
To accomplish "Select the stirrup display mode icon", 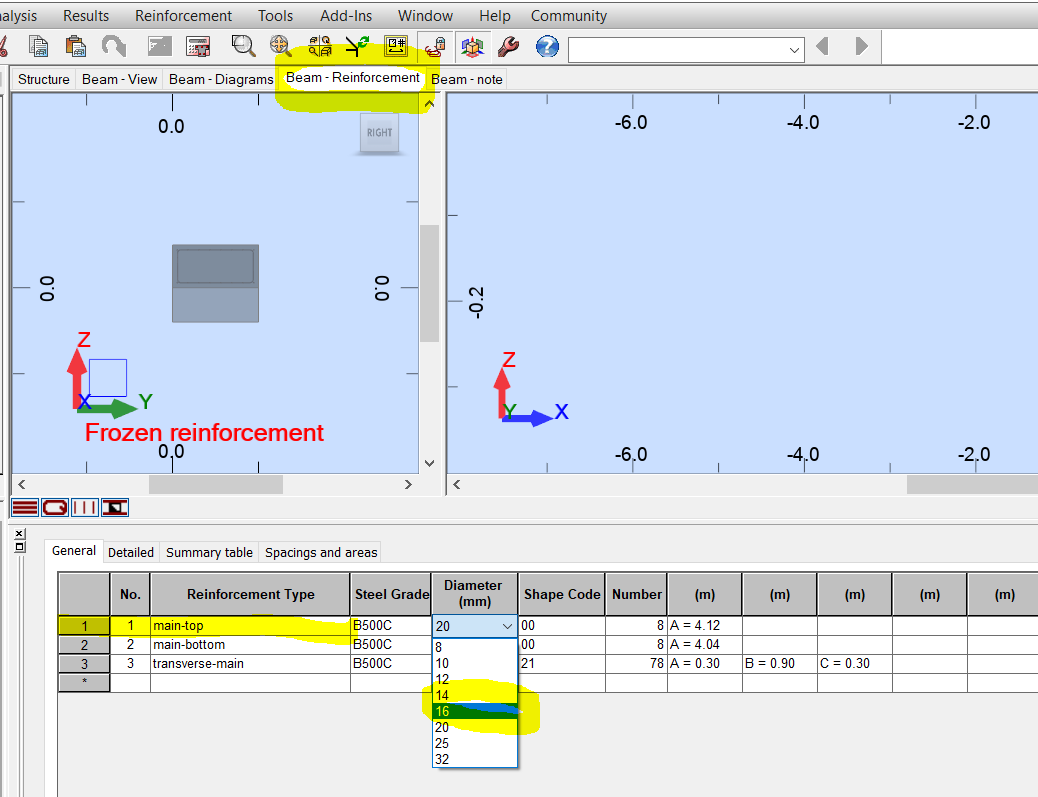I will click(x=55, y=507).
